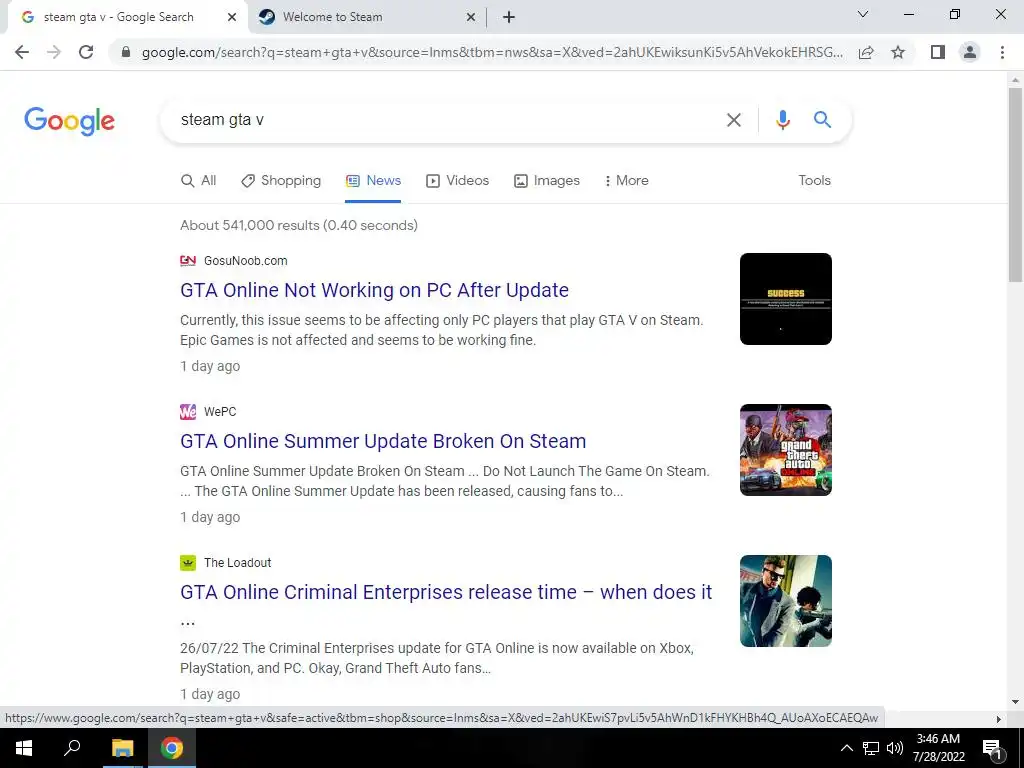The height and width of the screenshot is (768, 1024).
Task: Open network status tray icon
Action: click(x=871, y=748)
